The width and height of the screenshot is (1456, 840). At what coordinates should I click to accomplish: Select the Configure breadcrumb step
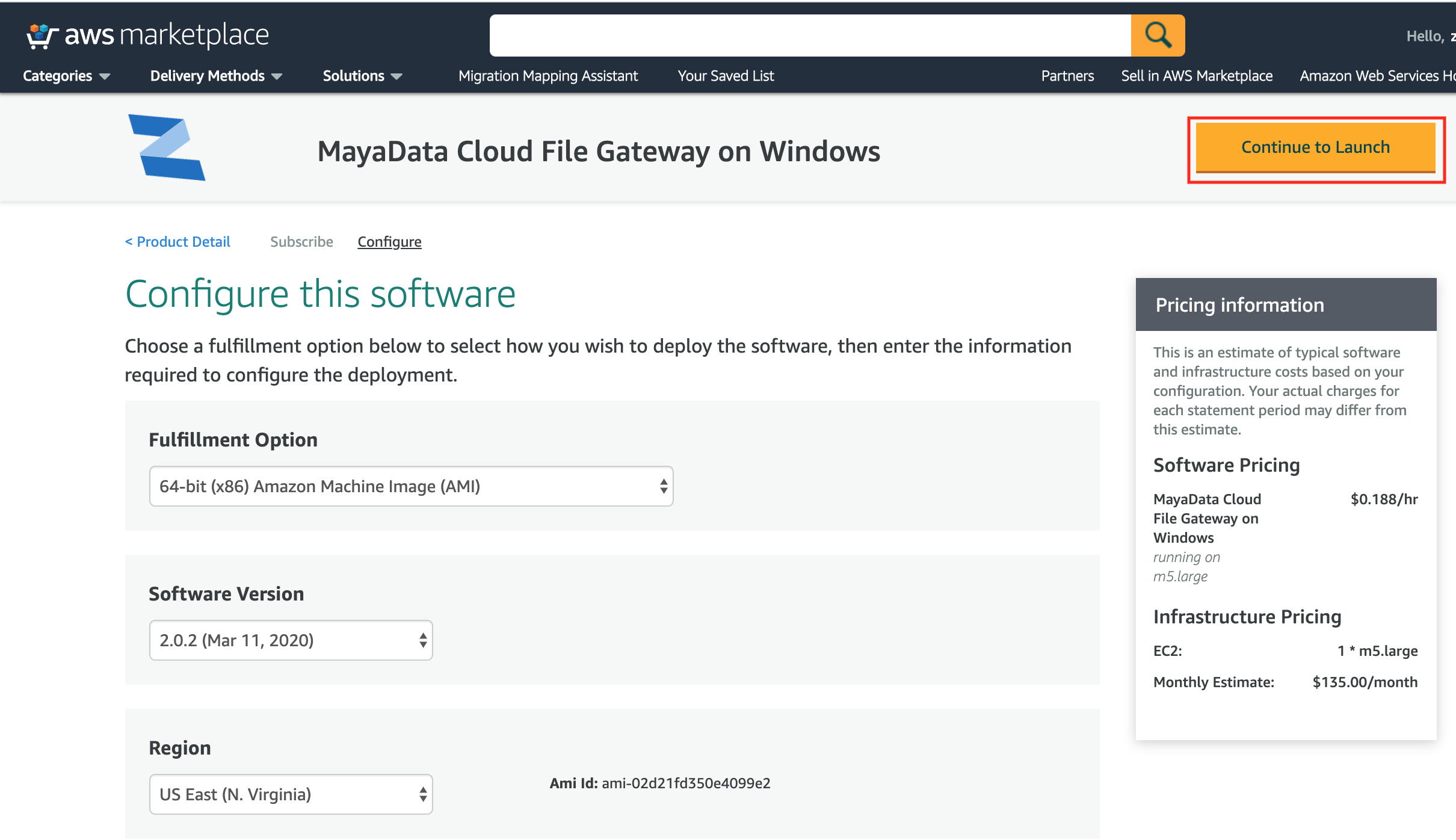[x=389, y=242]
